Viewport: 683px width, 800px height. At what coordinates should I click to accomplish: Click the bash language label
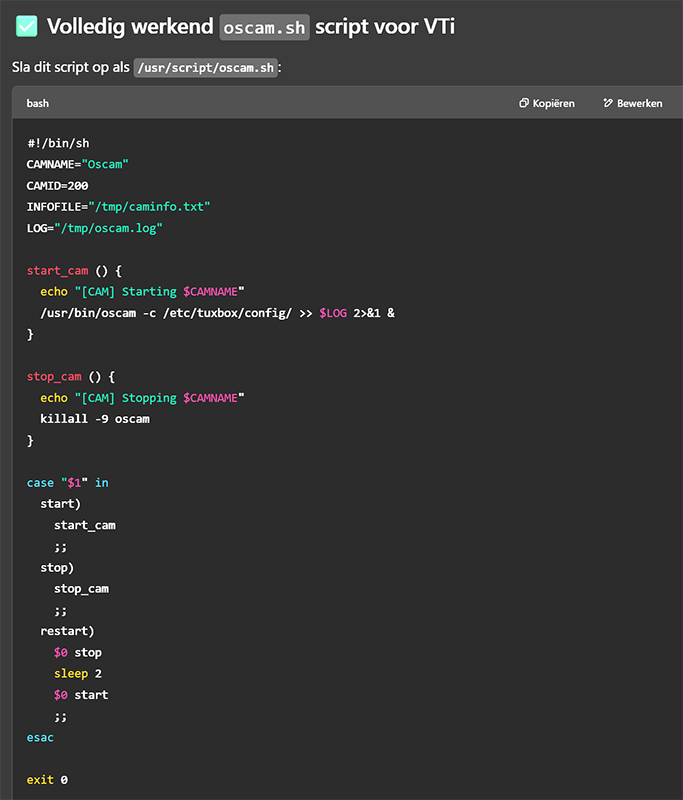38,103
